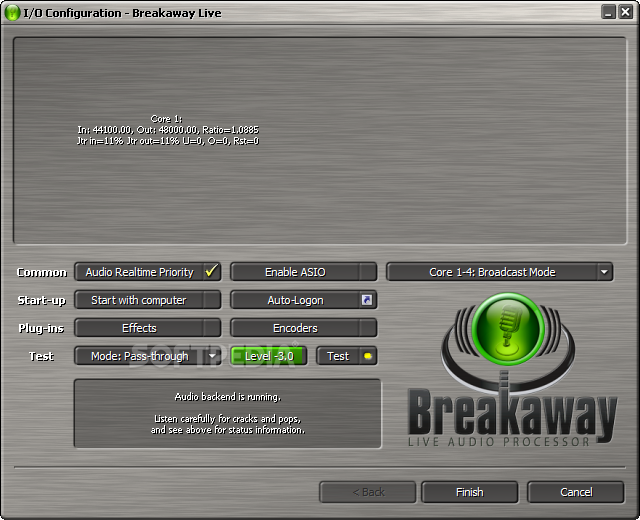Click Cancel button
This screenshot has width=640, height=520.
tap(576, 492)
